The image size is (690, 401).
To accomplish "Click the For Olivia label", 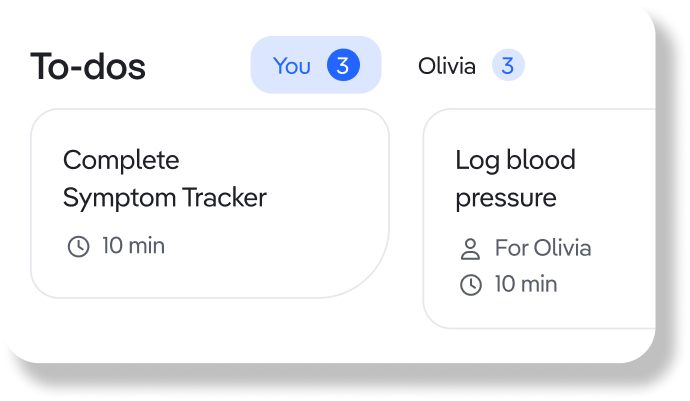I will (543, 248).
